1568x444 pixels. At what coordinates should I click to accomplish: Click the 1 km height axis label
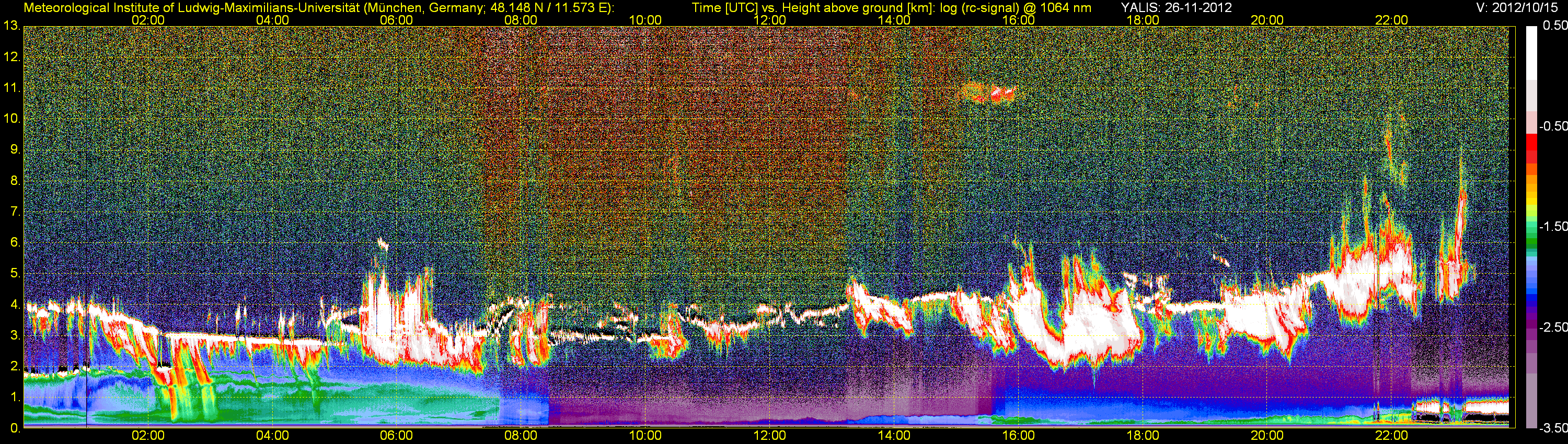tap(15, 397)
